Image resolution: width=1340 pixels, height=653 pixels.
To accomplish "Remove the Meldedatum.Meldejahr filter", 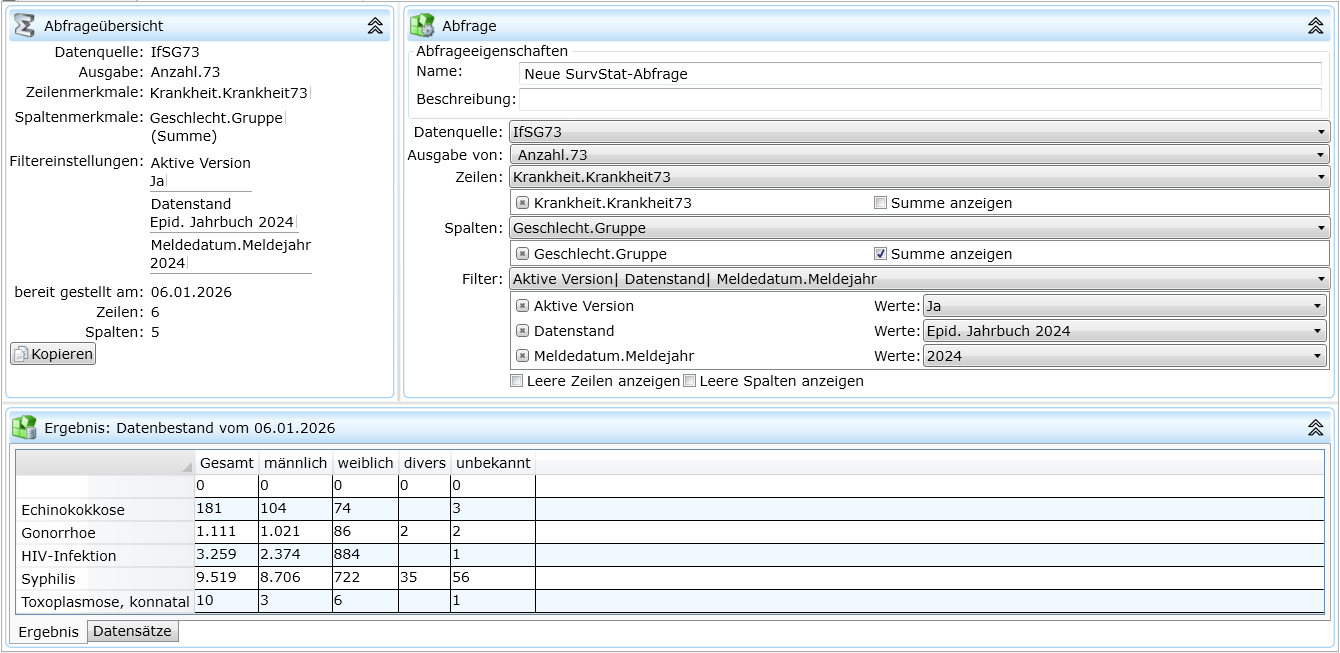I will pos(522,356).
